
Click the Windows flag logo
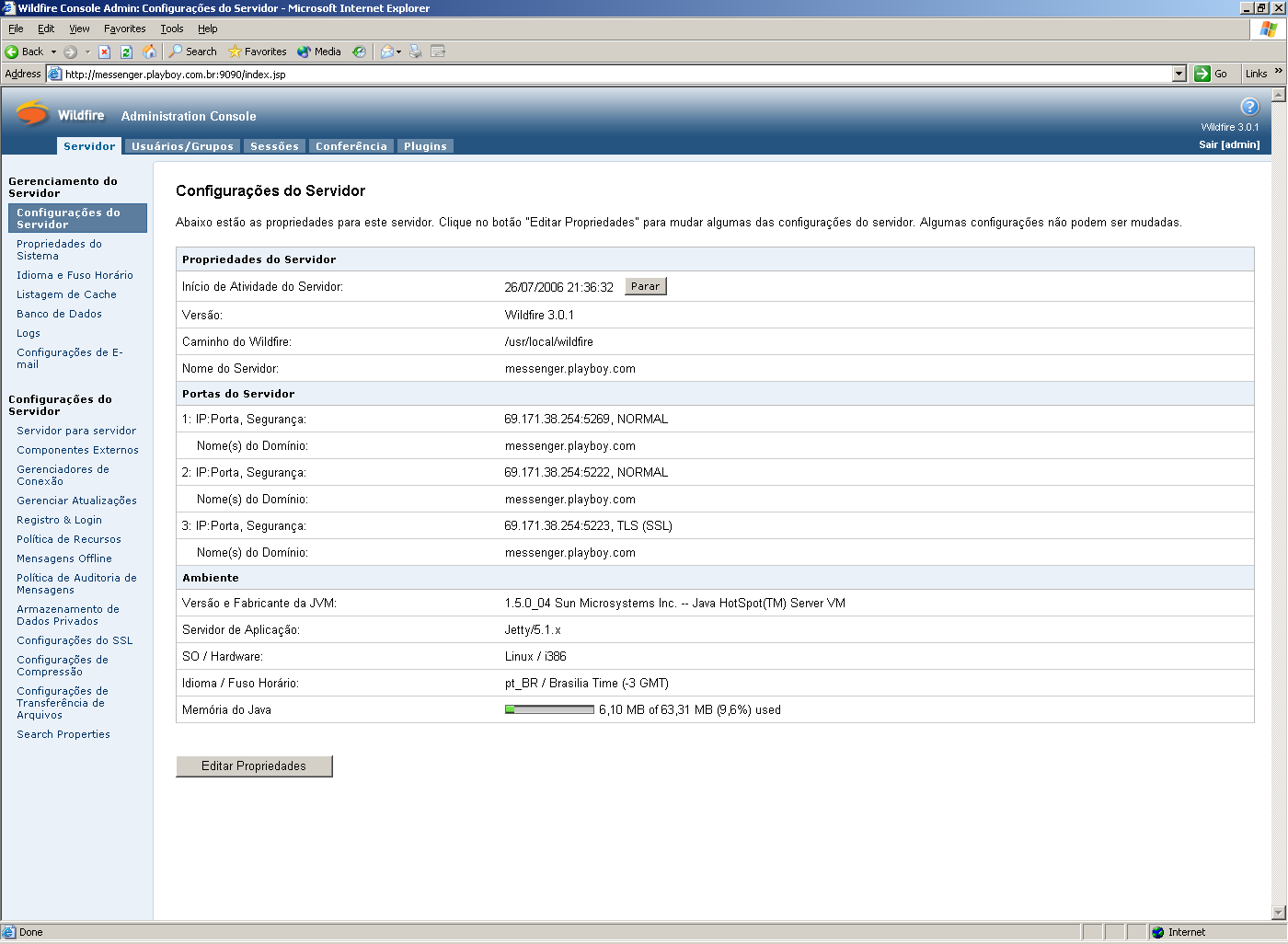1269,29
